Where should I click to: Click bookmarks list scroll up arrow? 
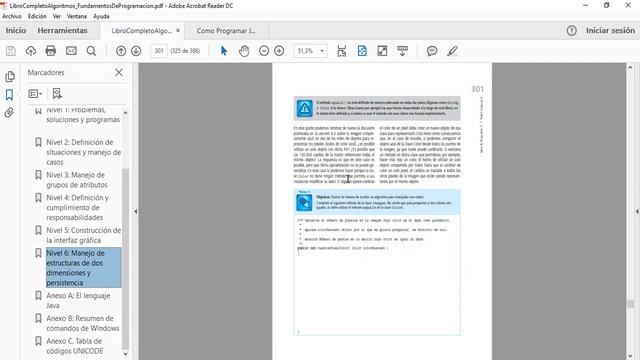pyautogui.click(x=125, y=113)
